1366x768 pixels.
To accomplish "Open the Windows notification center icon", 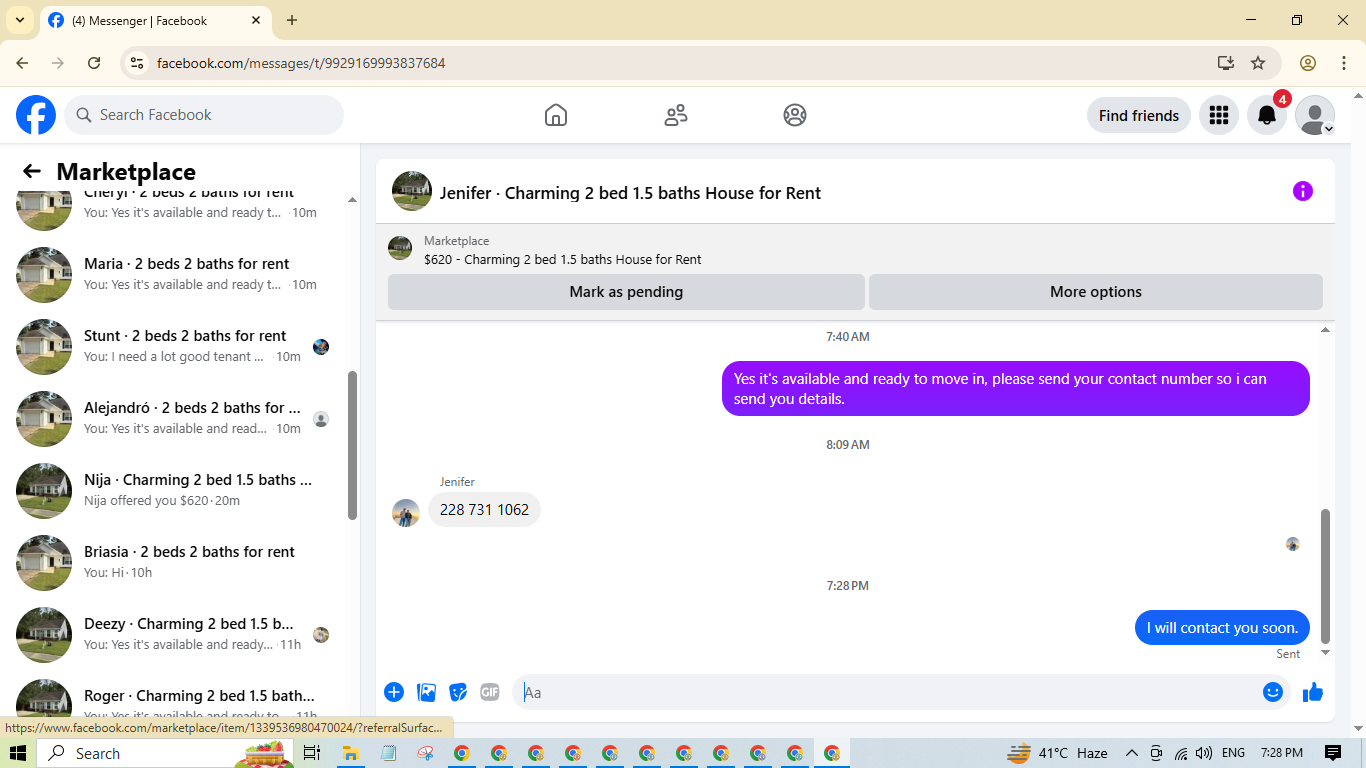I will (x=1333, y=753).
